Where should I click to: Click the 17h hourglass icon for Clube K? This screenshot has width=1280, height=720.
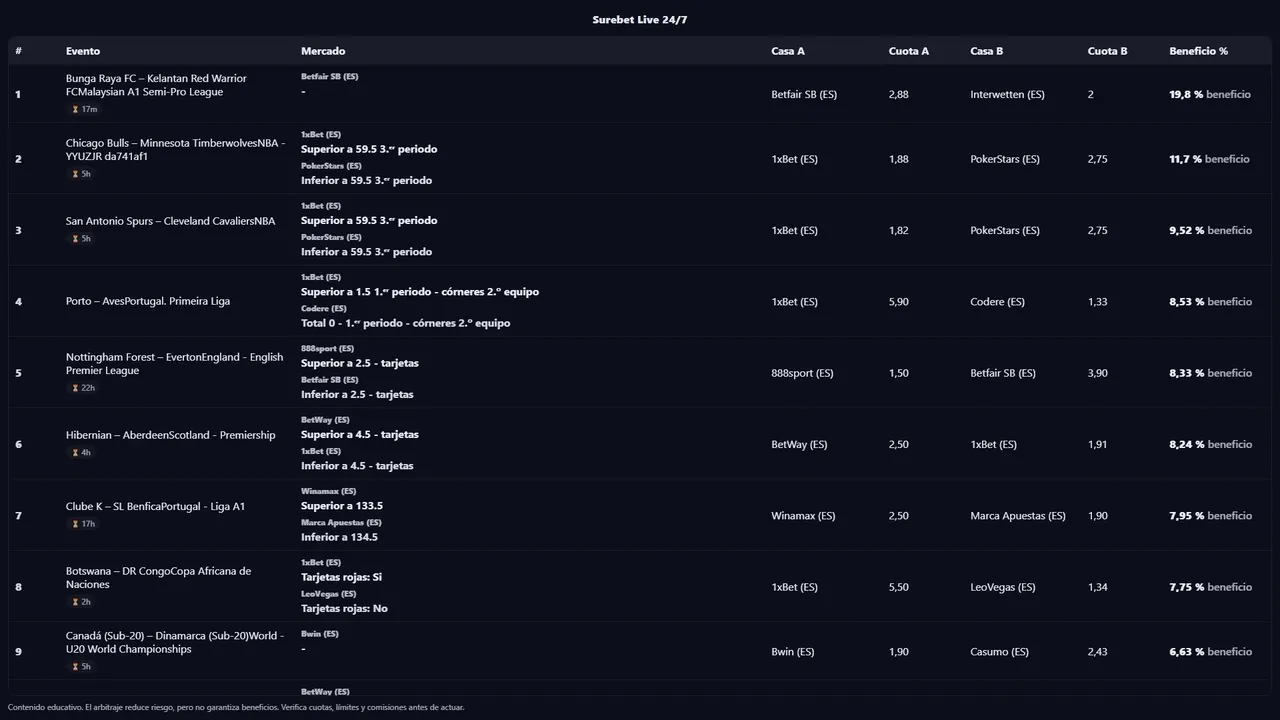coord(75,524)
